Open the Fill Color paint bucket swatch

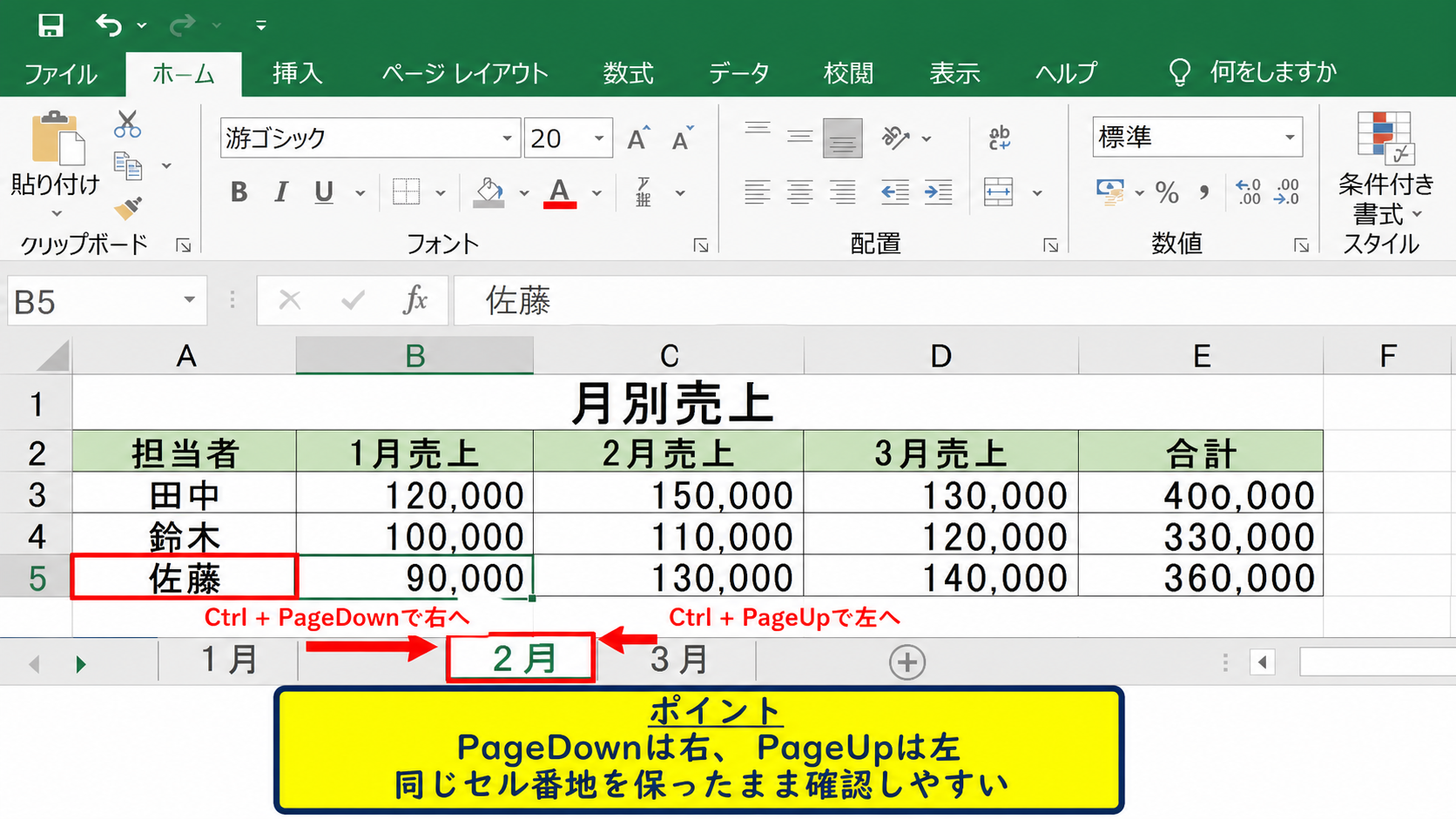[489, 192]
